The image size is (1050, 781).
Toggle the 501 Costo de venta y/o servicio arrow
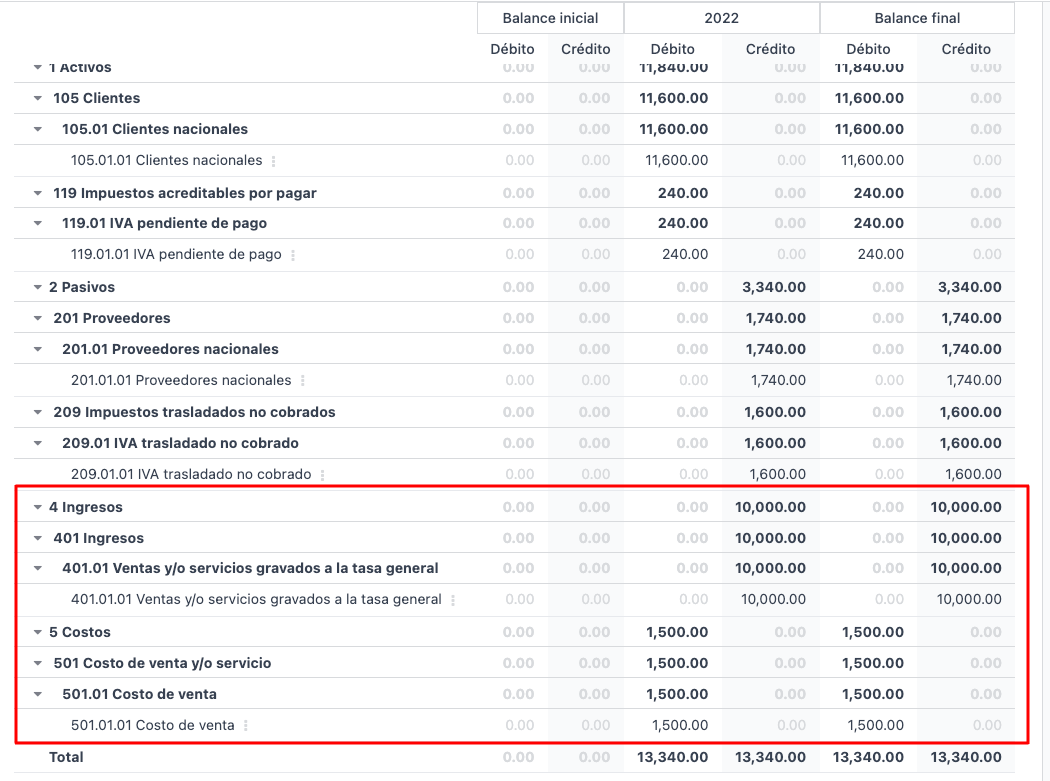point(38,664)
